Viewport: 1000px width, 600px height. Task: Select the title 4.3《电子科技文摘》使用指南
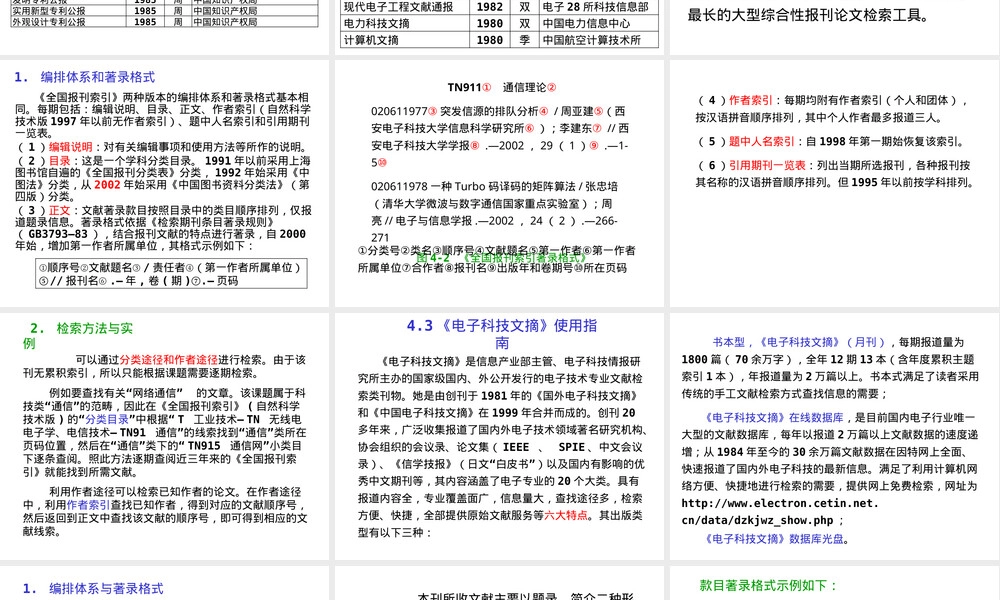pyautogui.click(x=502, y=333)
